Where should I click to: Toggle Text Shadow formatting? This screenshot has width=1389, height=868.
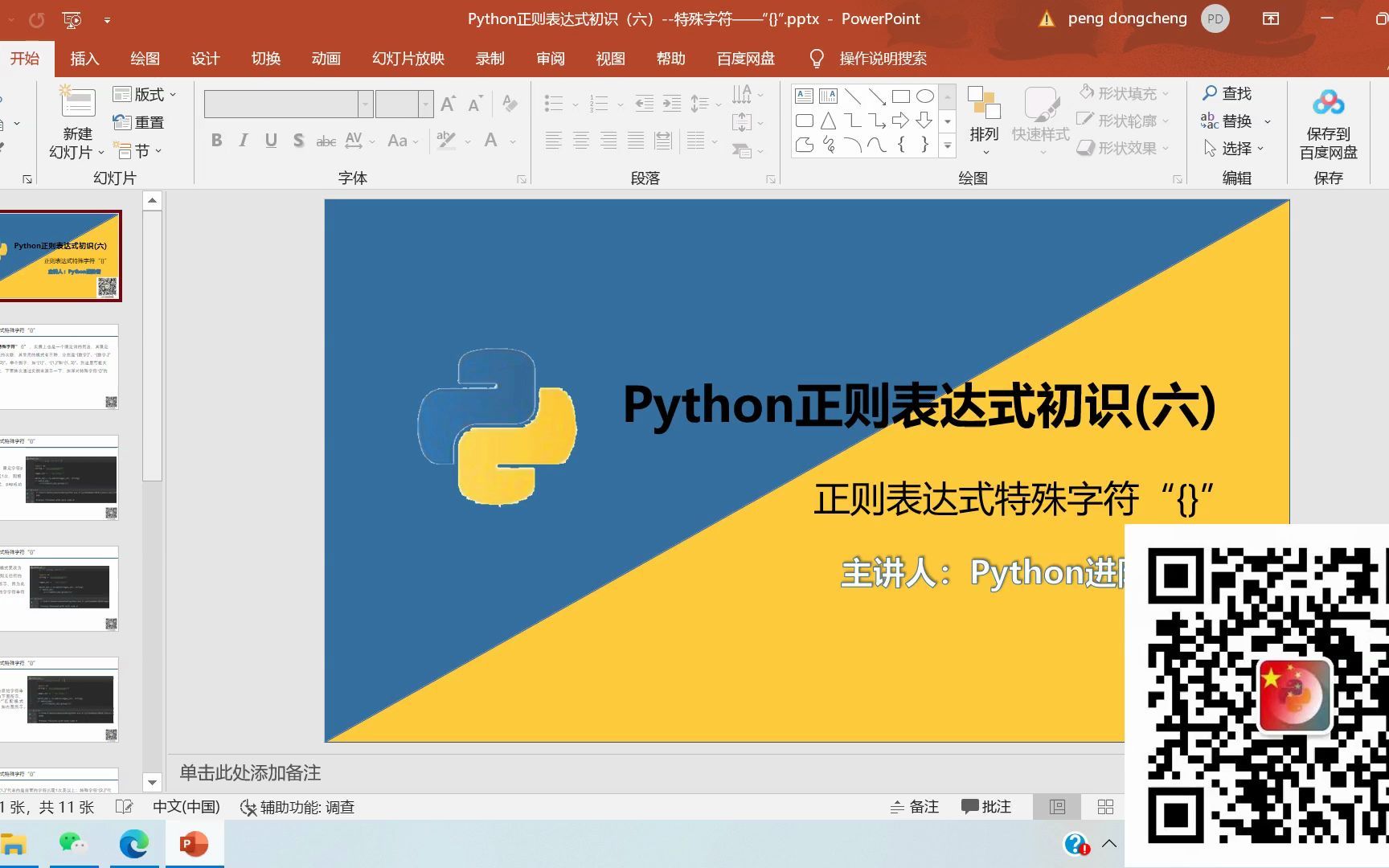pos(298,141)
